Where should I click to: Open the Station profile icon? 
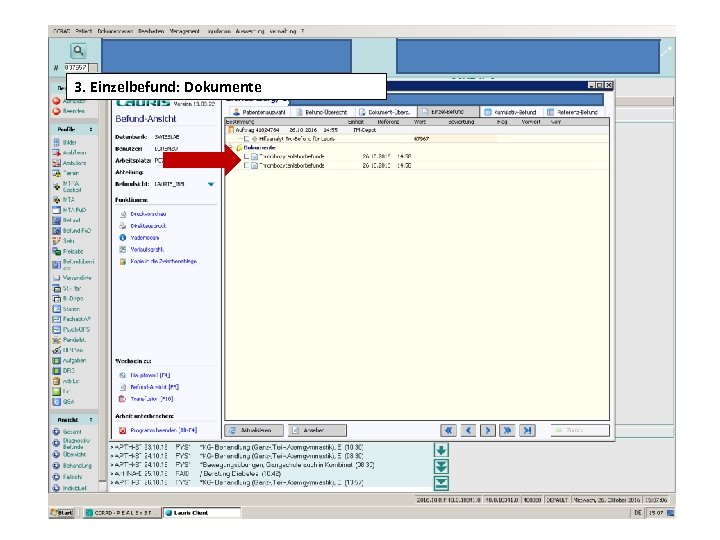[56, 309]
